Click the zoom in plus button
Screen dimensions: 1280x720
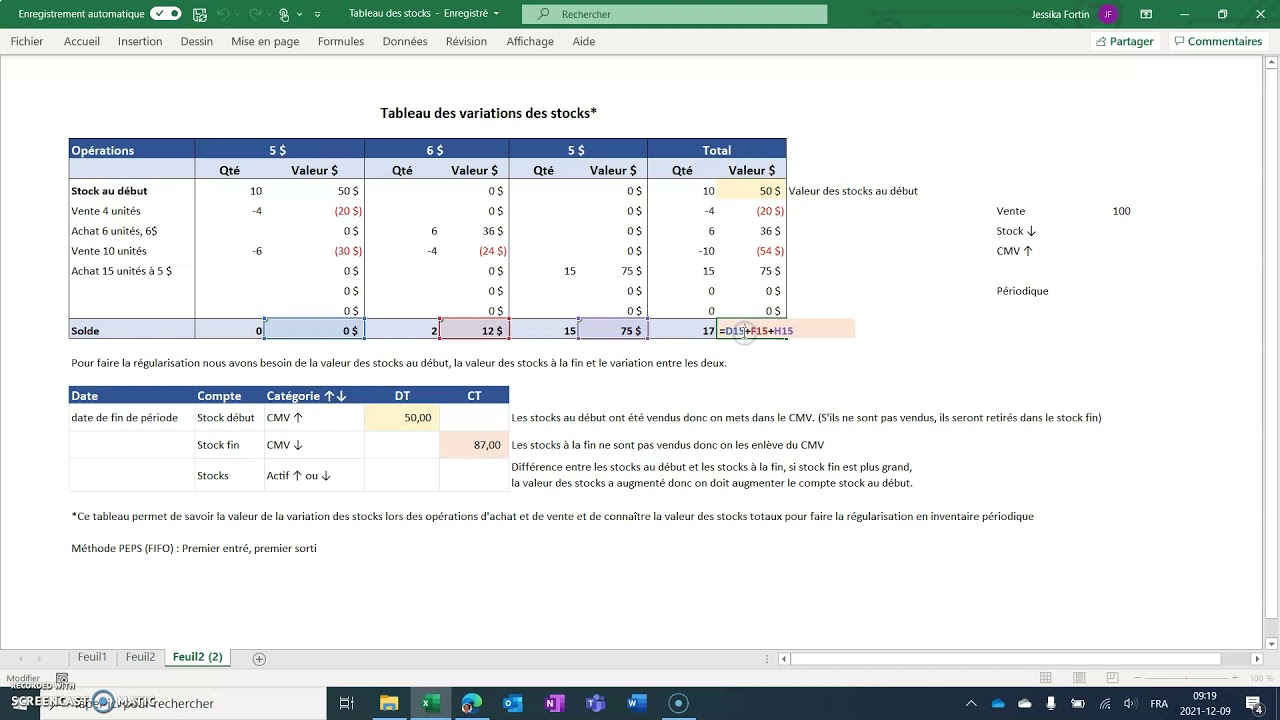(x=1237, y=678)
